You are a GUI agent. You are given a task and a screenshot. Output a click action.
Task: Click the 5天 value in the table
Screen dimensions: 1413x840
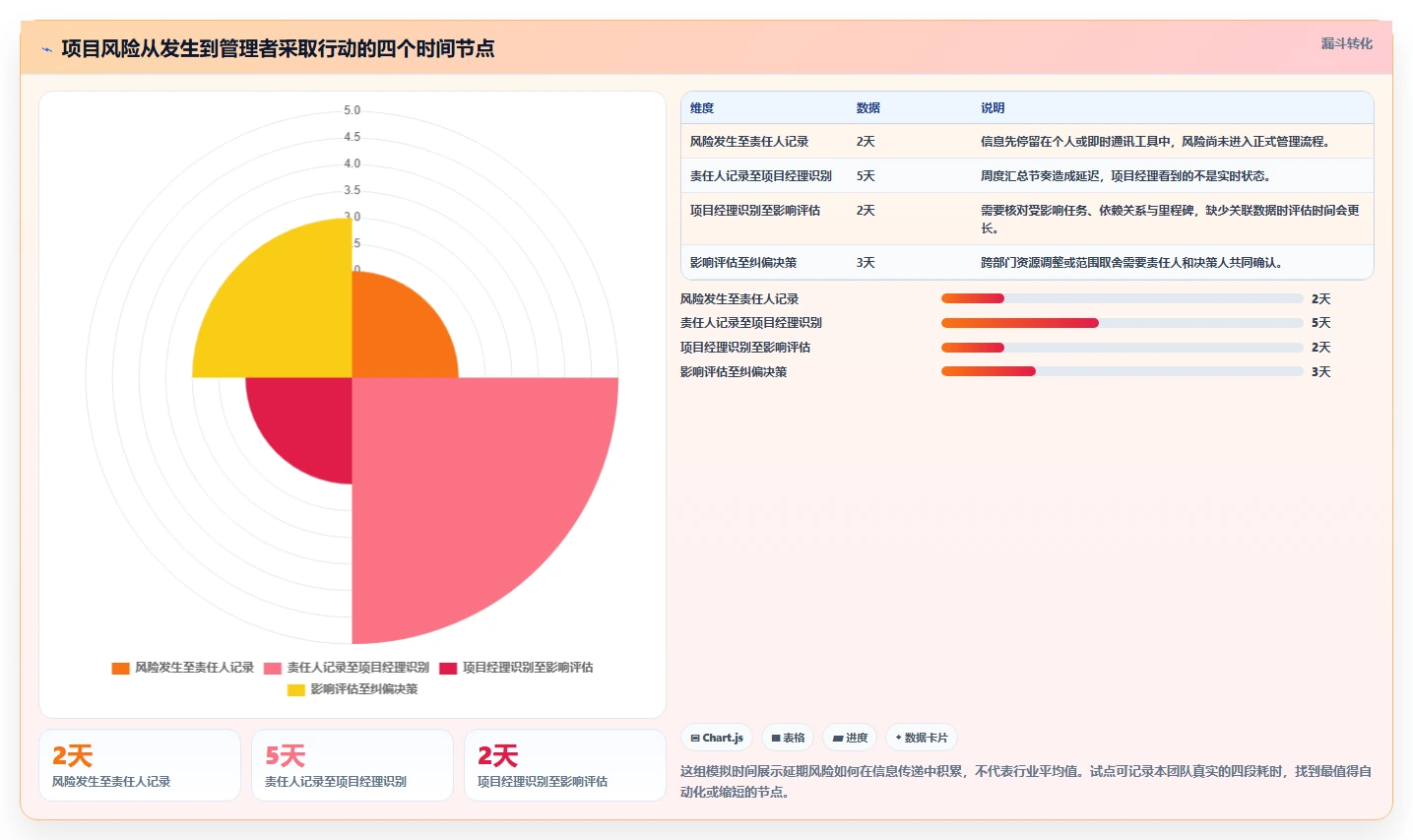(866, 176)
